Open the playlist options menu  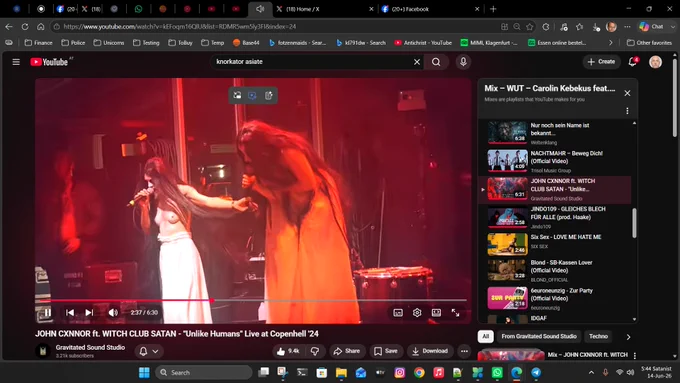[627, 111]
